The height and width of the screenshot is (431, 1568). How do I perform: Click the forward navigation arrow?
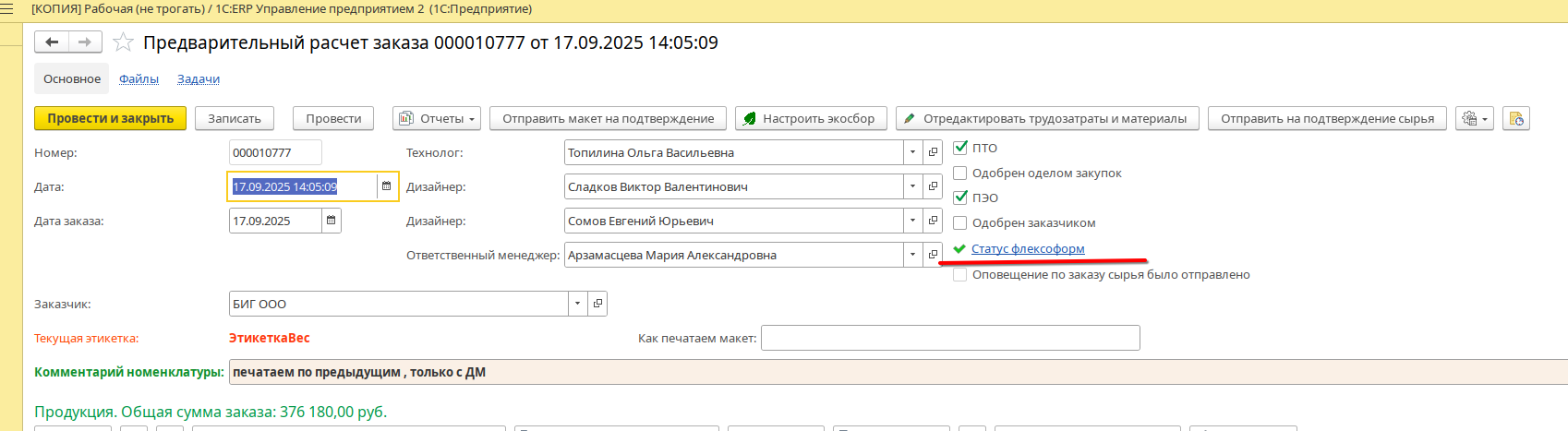[x=84, y=42]
